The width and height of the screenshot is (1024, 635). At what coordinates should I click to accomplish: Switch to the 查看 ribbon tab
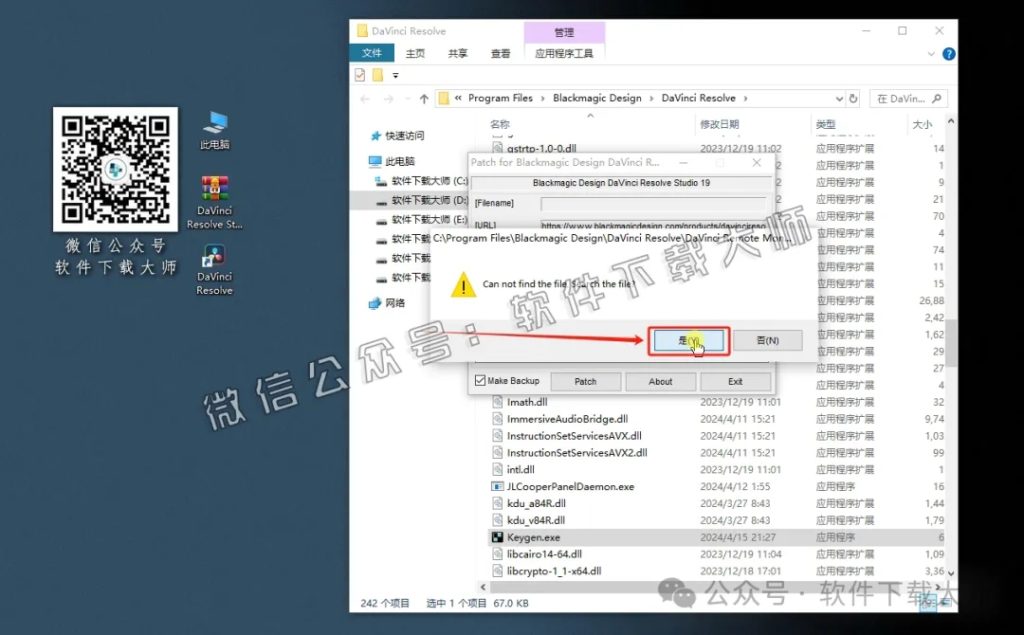(500, 54)
